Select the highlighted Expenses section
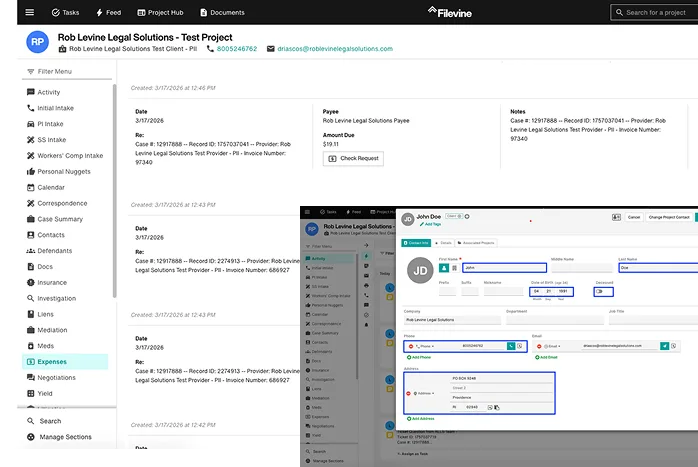The height and width of the screenshot is (467, 698). (x=65, y=361)
